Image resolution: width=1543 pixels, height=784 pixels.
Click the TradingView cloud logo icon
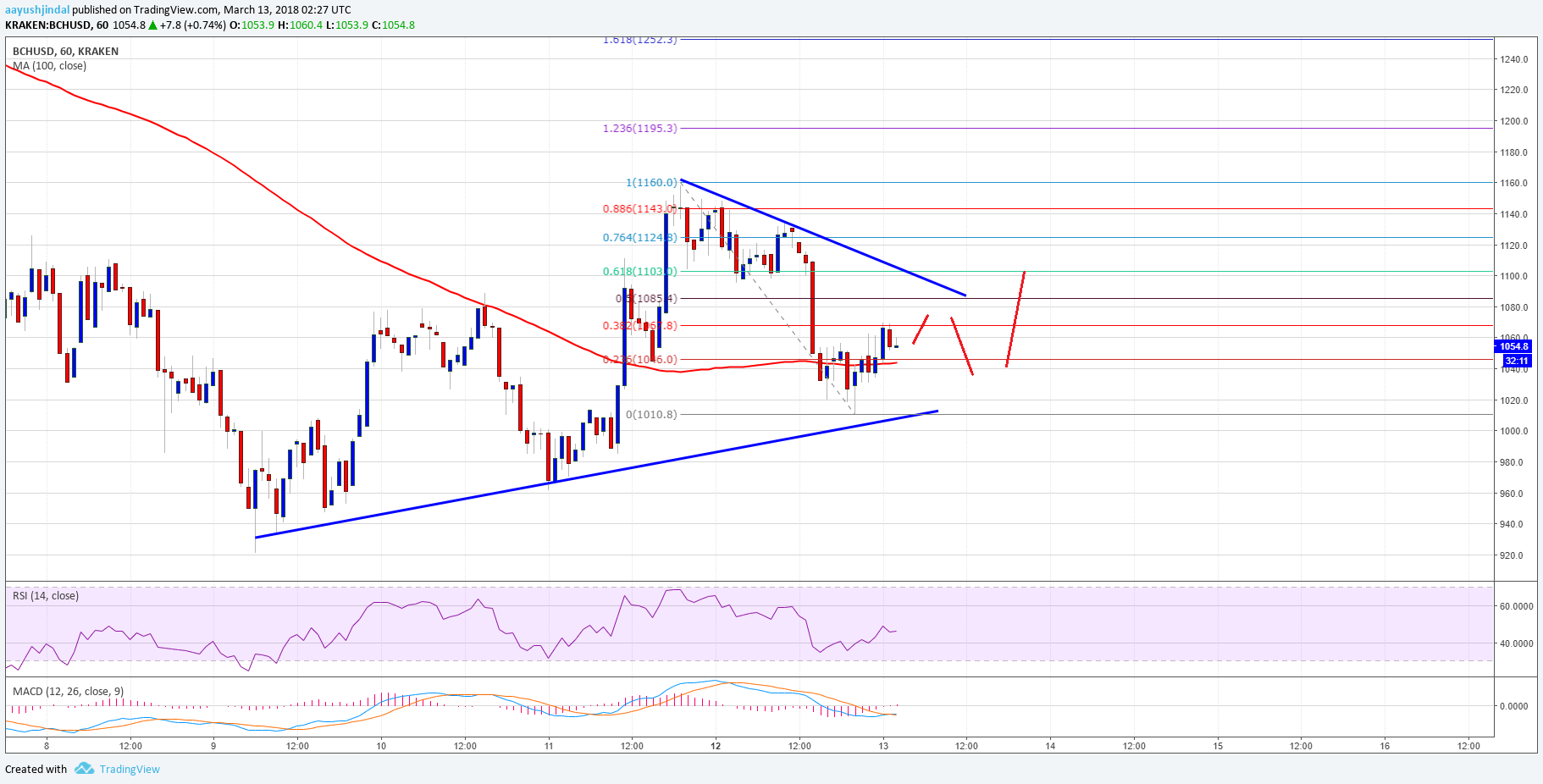point(84,769)
